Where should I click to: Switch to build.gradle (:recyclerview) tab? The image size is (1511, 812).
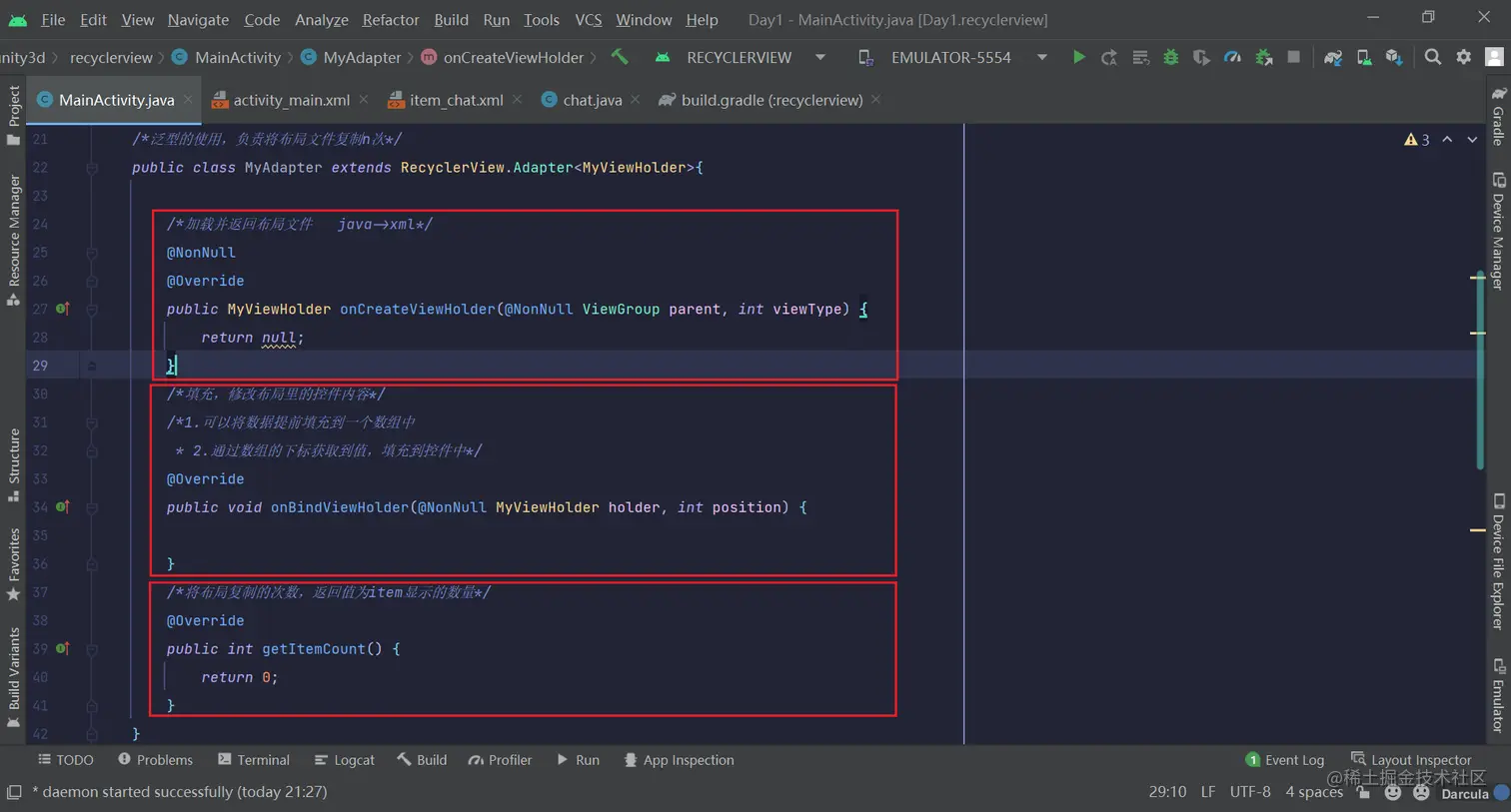pyautogui.click(x=771, y=100)
